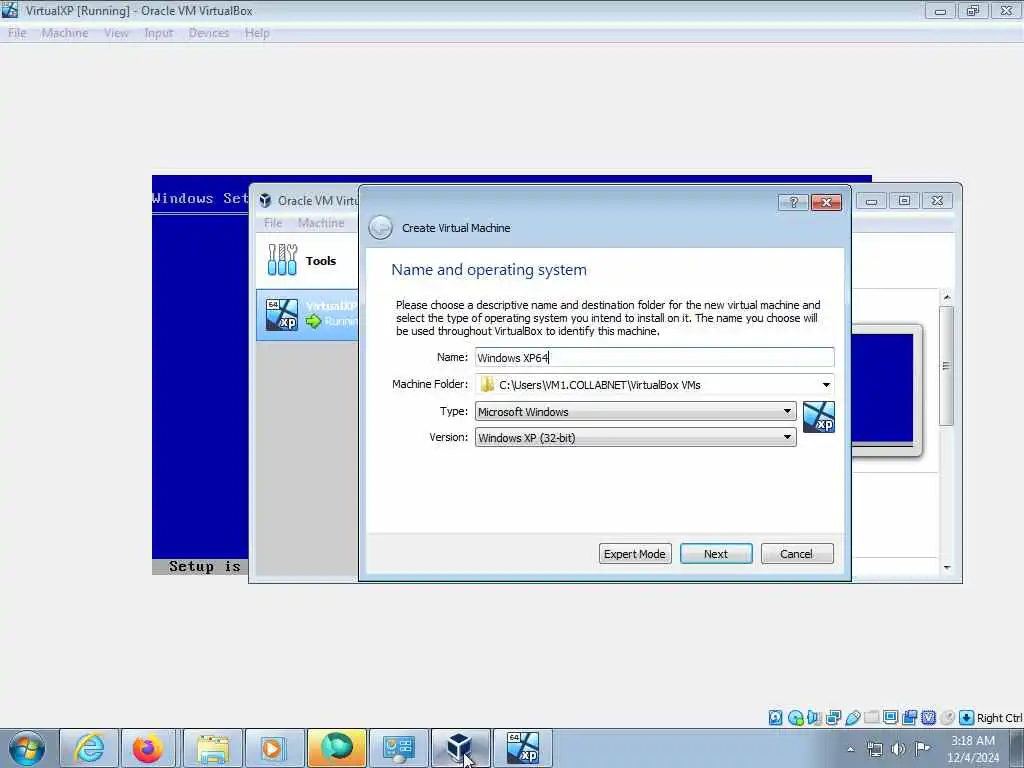This screenshot has height=768, width=1024.
Task: Open the Machine Folder dropdown
Action: (826, 385)
